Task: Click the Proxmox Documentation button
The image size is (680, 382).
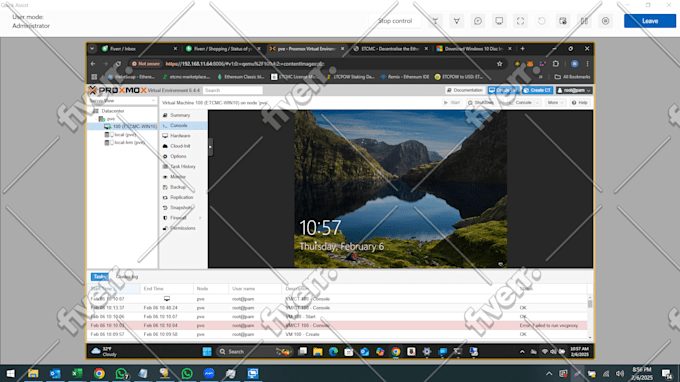Action: point(464,90)
